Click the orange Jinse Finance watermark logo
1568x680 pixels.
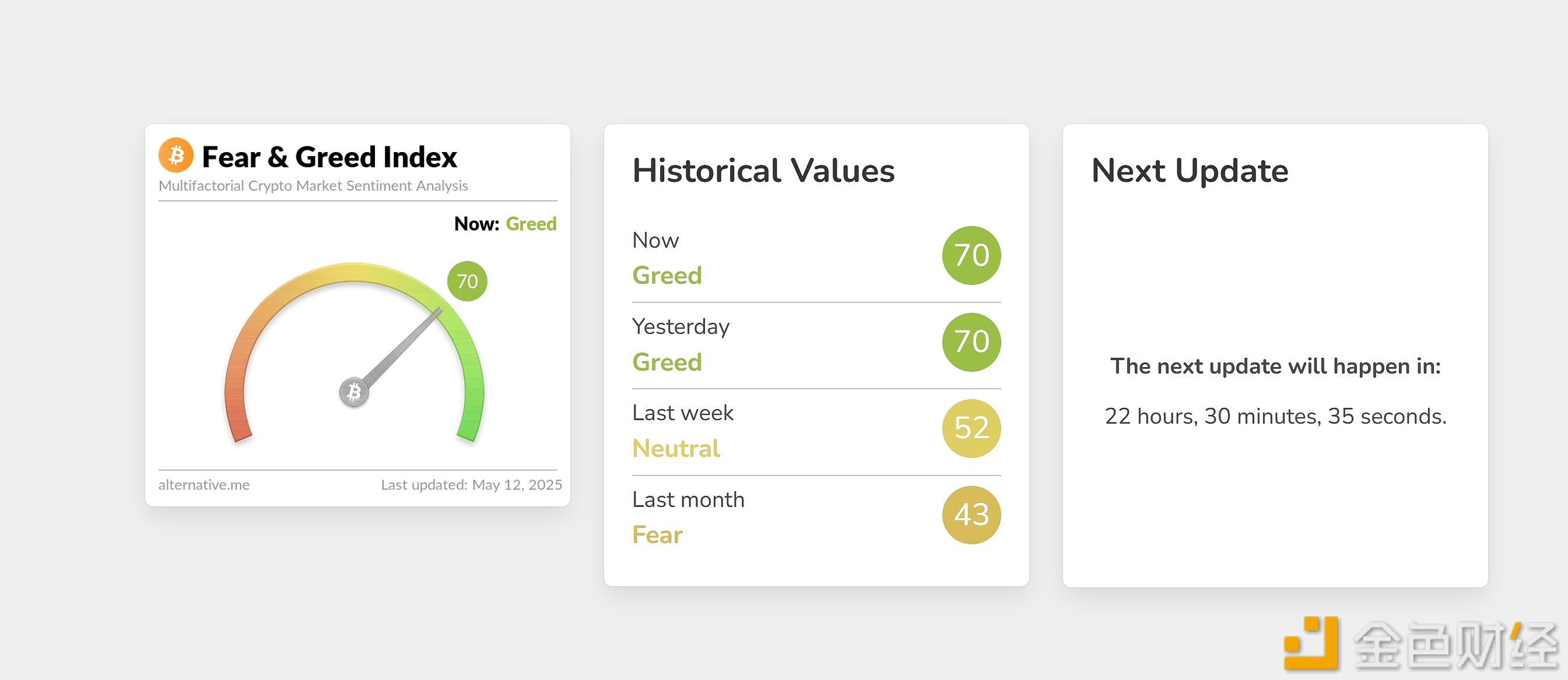pyautogui.click(x=1310, y=644)
